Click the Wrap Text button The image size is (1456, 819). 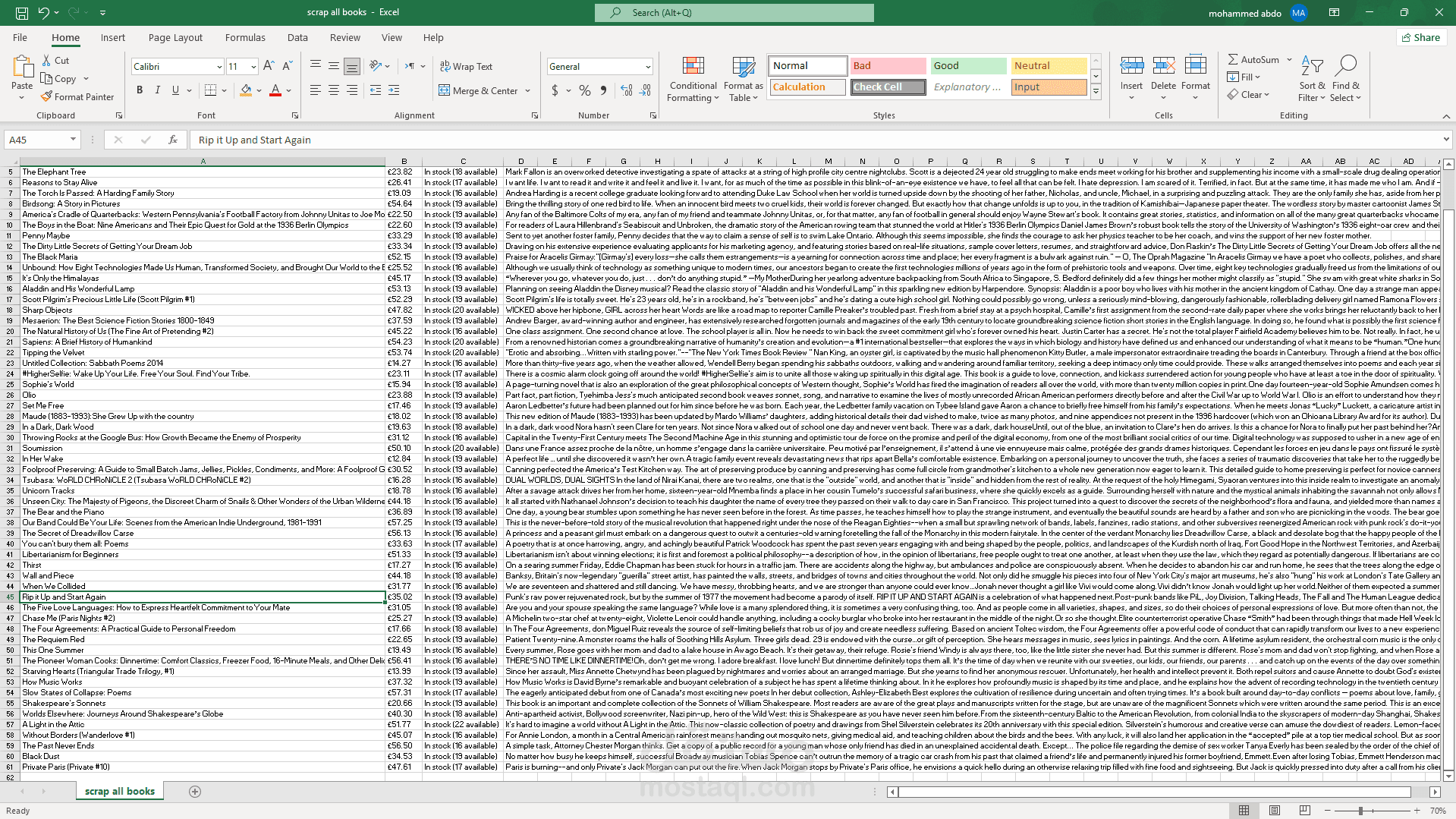coord(467,66)
